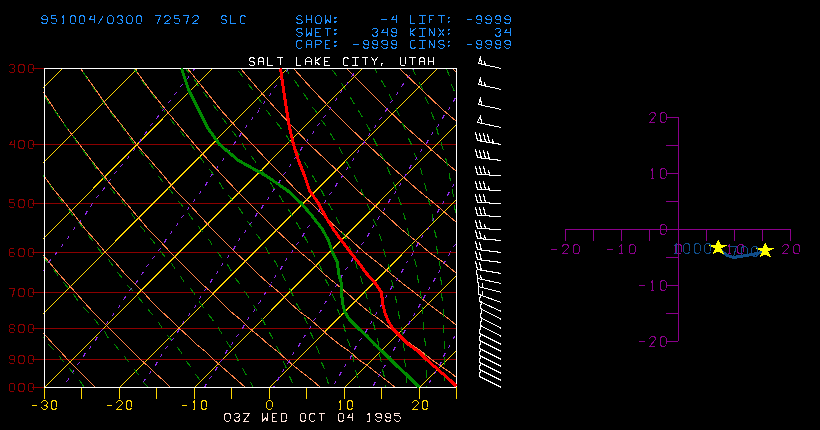Click the 700 pressure level label
Screen dimensions: 820x430
(x=21, y=292)
